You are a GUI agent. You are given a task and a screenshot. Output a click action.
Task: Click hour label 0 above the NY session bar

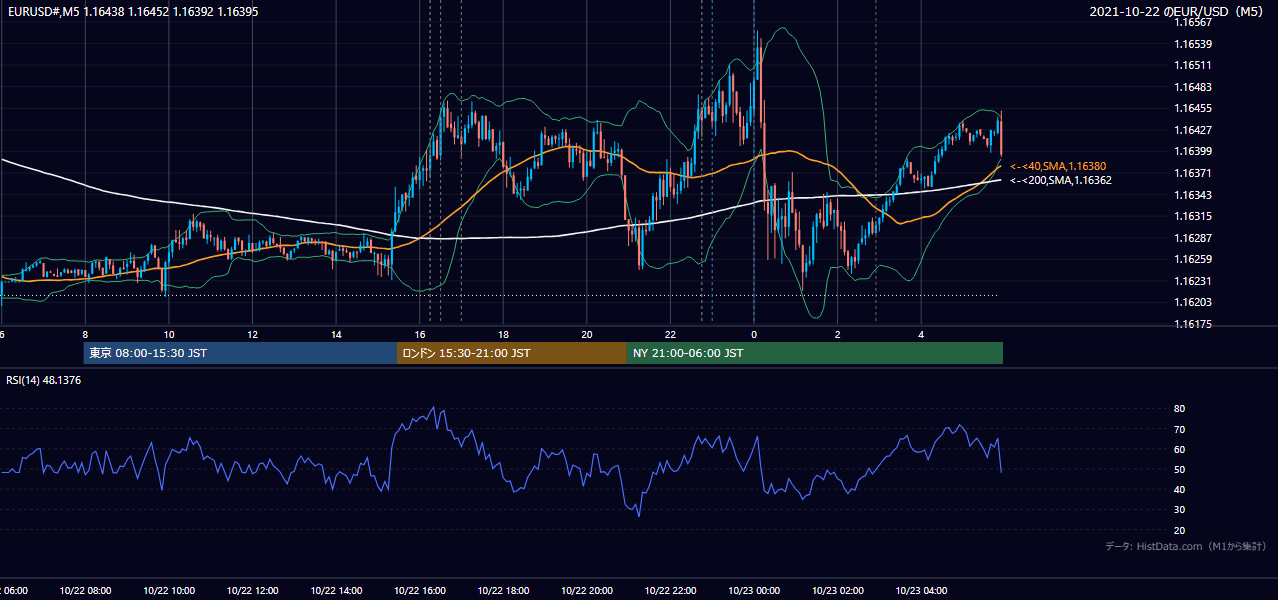click(x=754, y=334)
